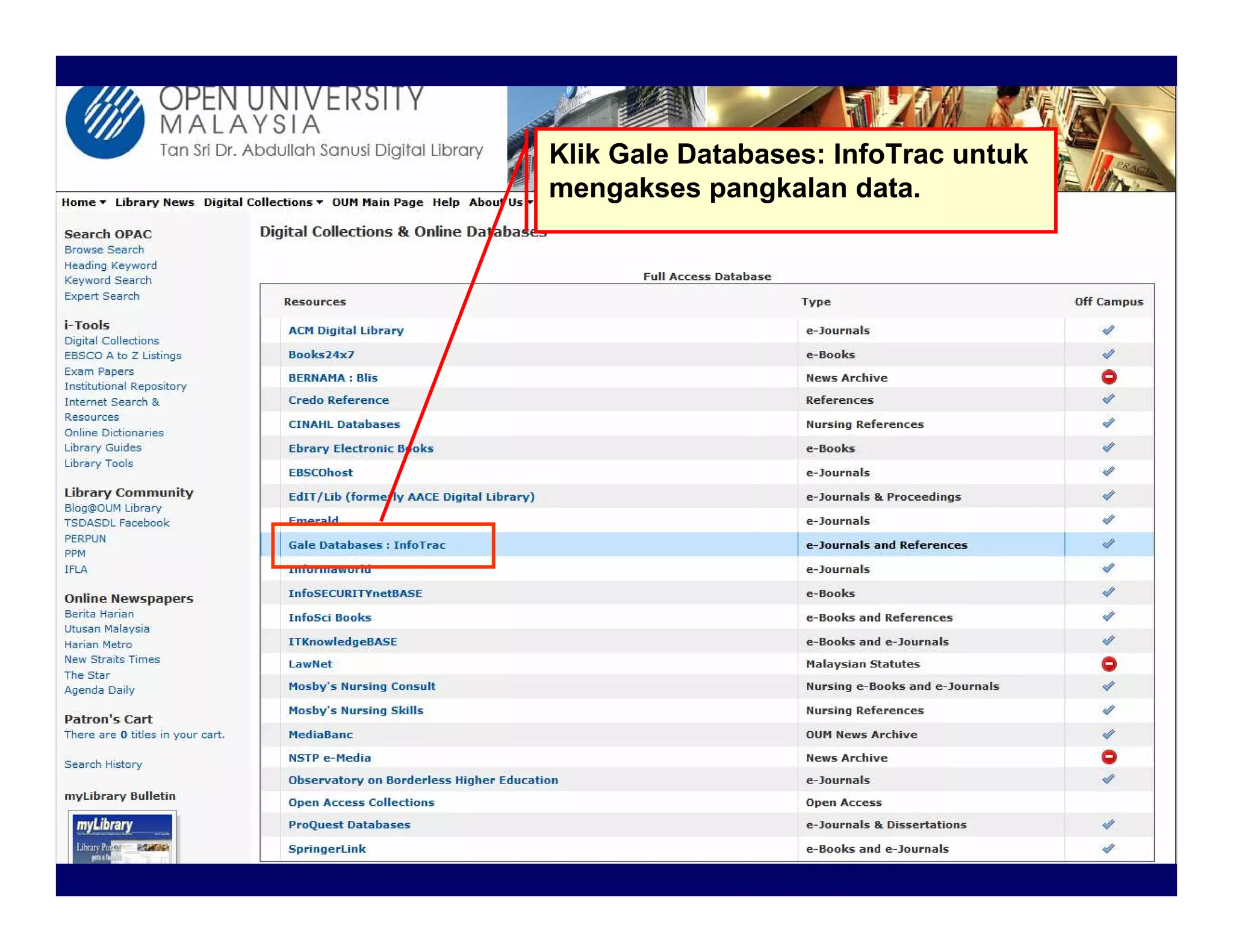This screenshot has width=1233, height=952.
Task: Open Institutional Repository link
Action: (125, 386)
